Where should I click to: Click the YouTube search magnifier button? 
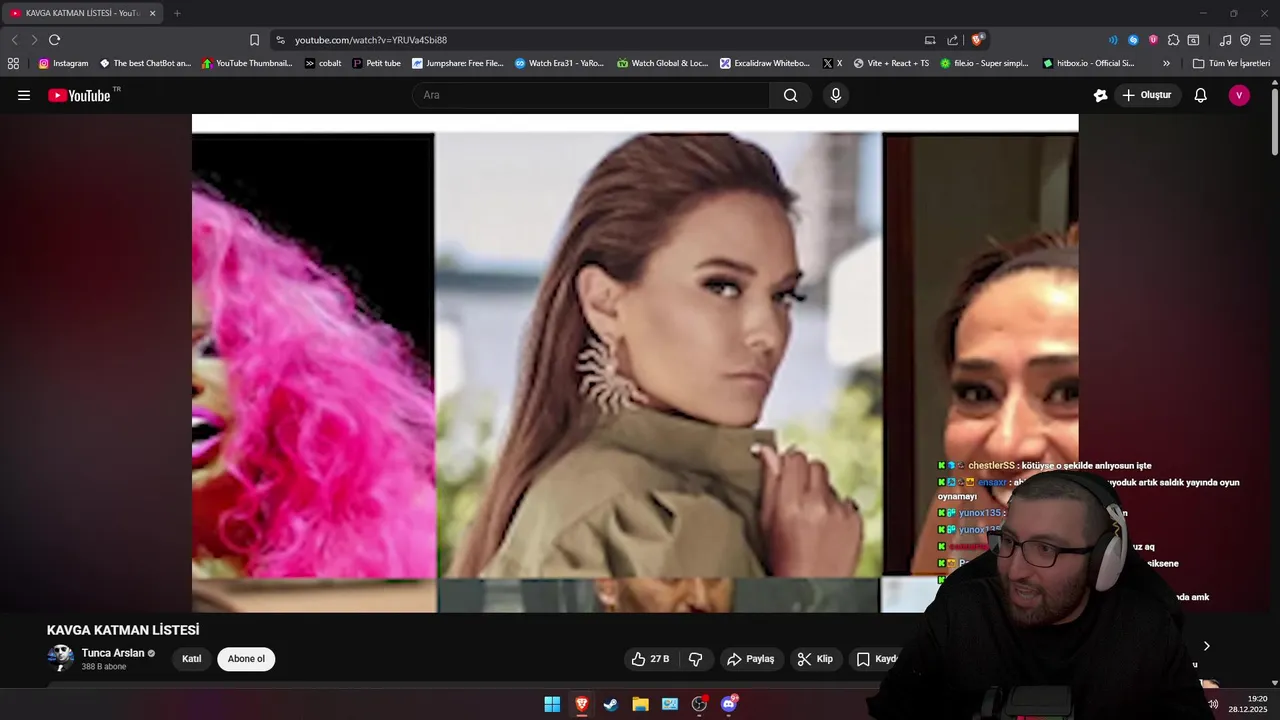[790, 95]
